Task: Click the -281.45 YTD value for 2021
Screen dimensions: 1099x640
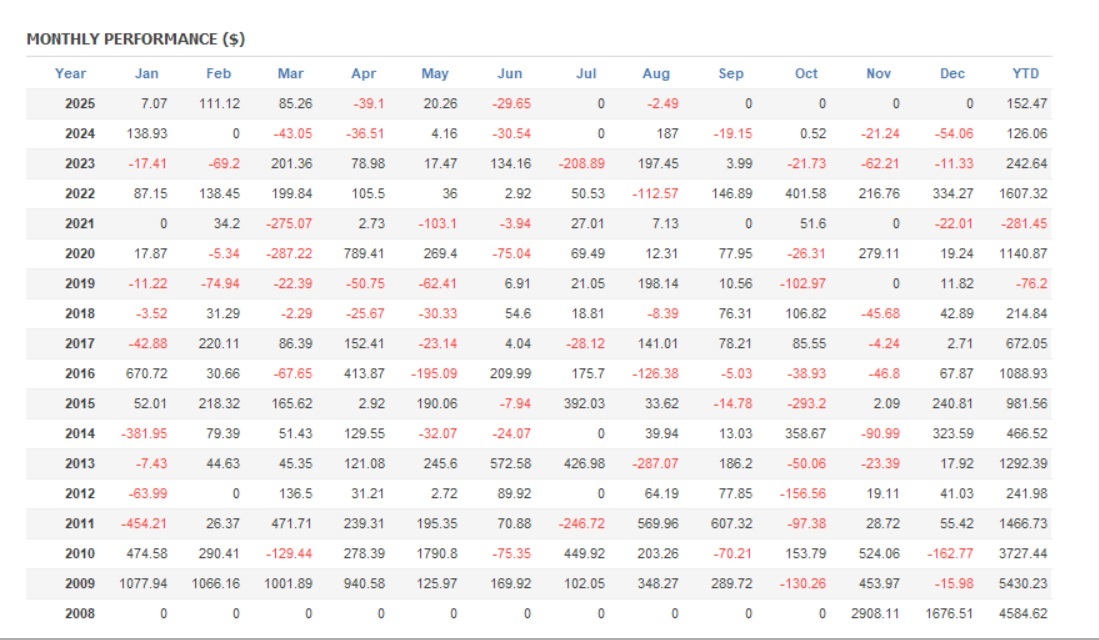Action: [1024, 223]
